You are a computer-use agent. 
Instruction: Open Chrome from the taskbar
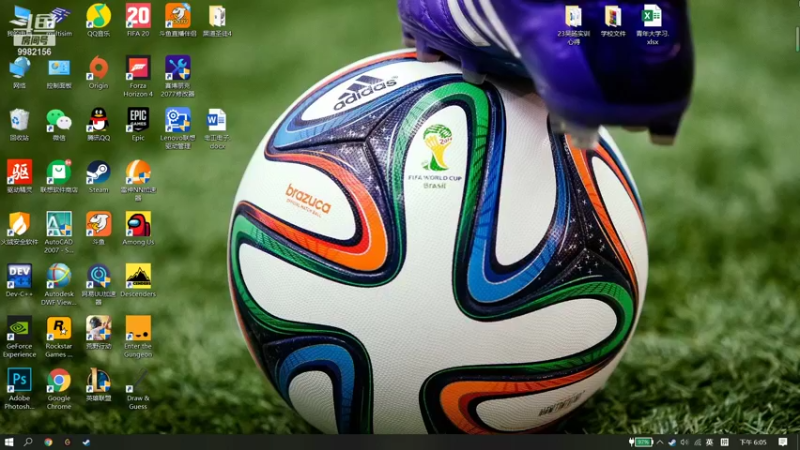point(48,442)
